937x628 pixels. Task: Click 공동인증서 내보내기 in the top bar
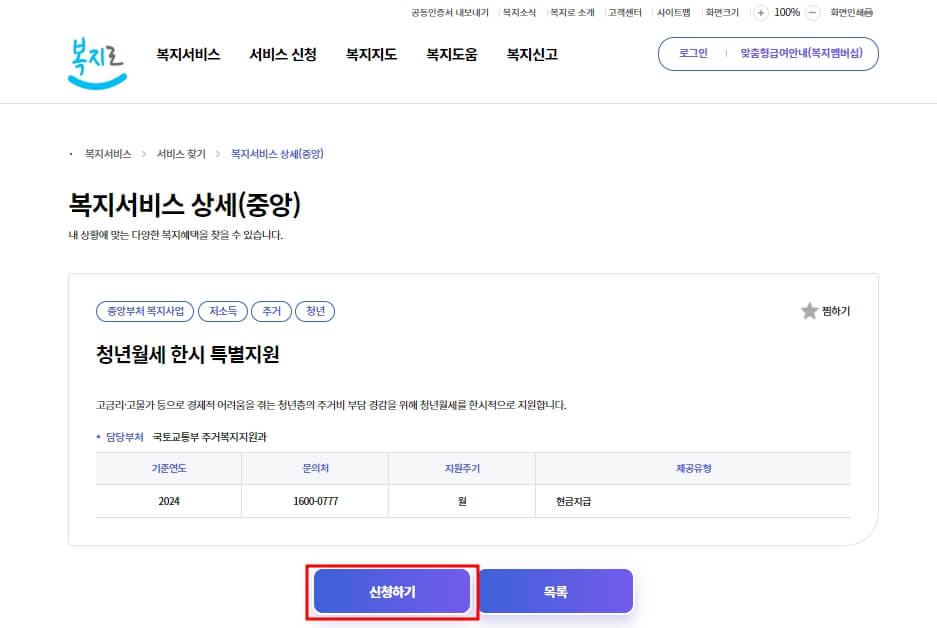[449, 12]
